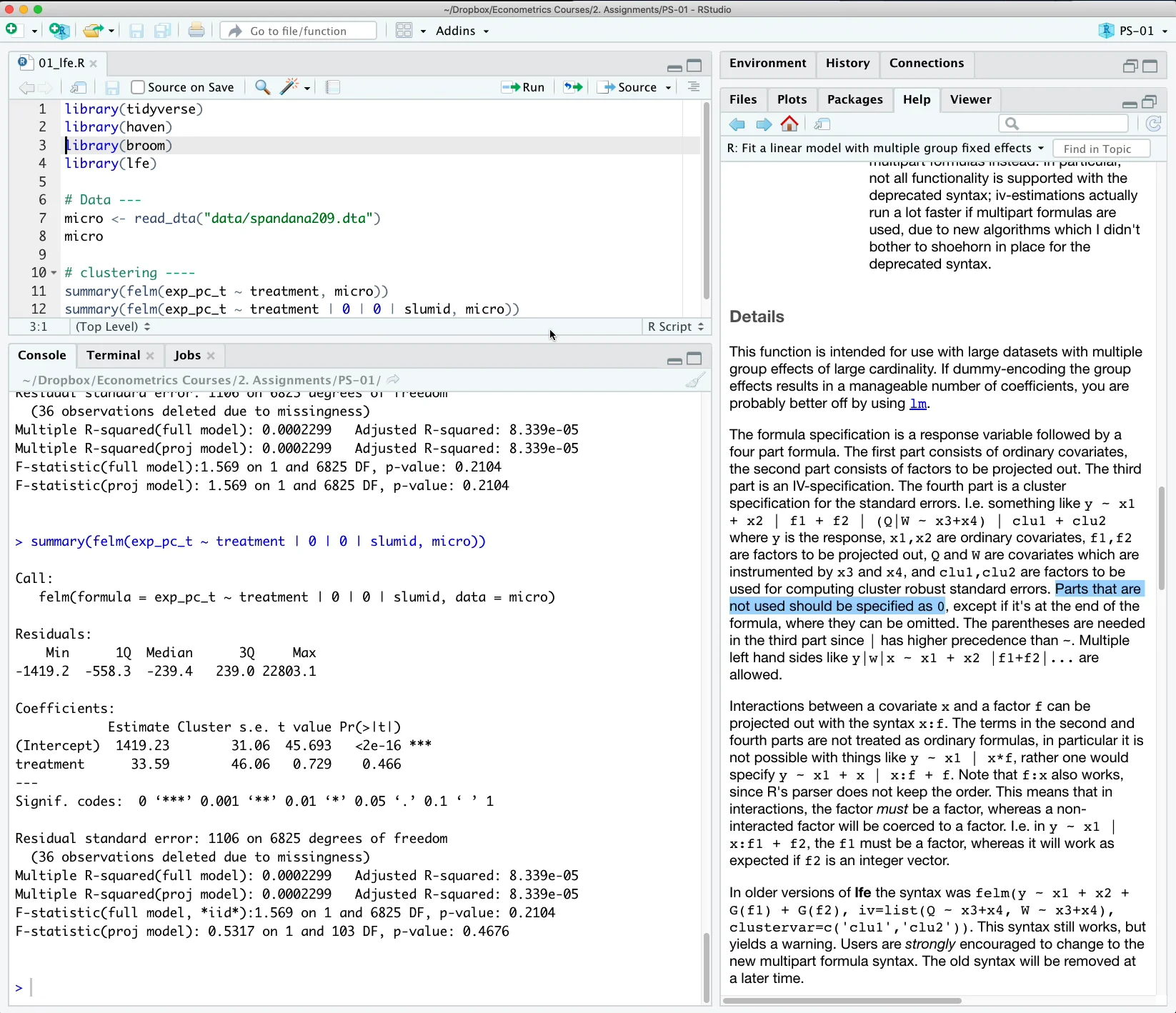Open the R Script format selector
1176x1013 pixels.
[674, 326]
